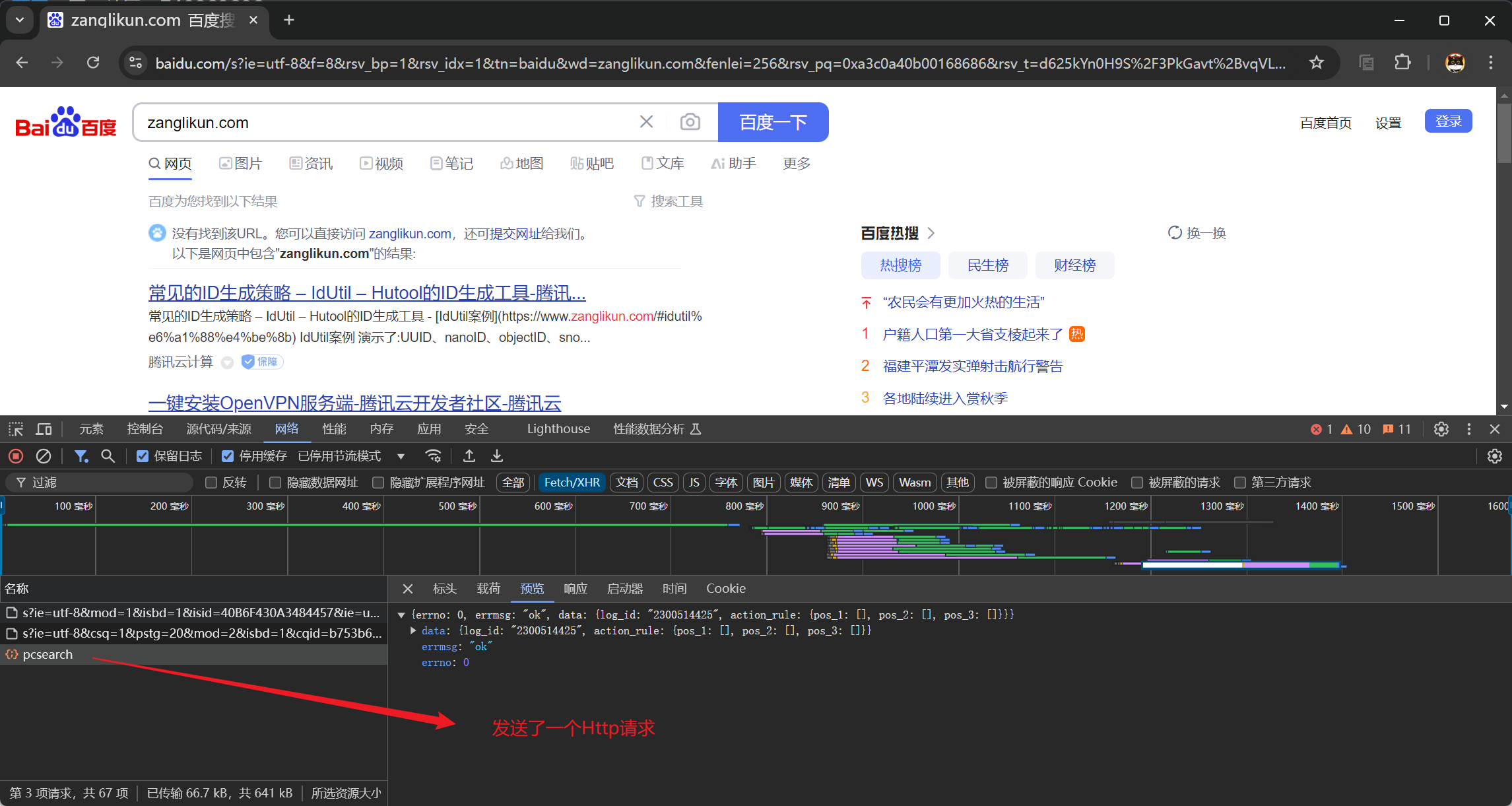Click the camera image search icon
The height and width of the screenshot is (806, 1512).
[x=690, y=122]
